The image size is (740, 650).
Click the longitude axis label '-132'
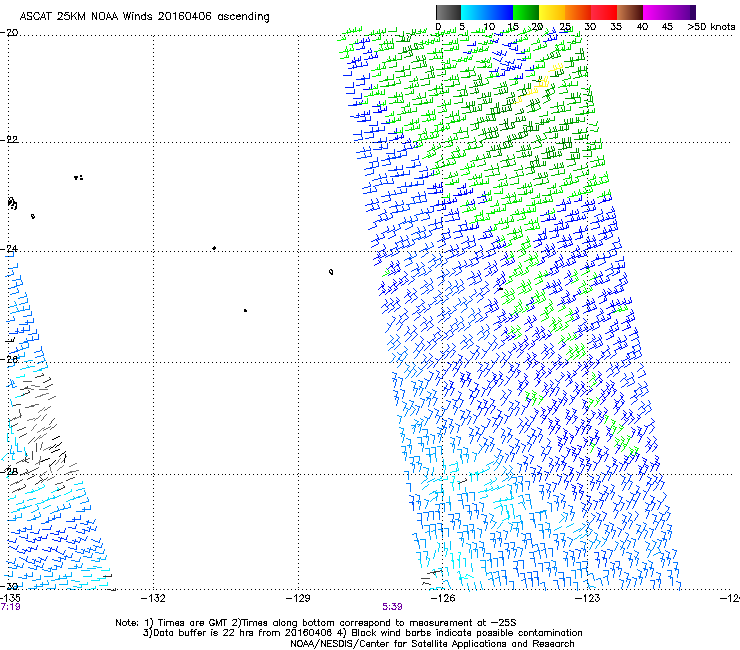pos(153,598)
